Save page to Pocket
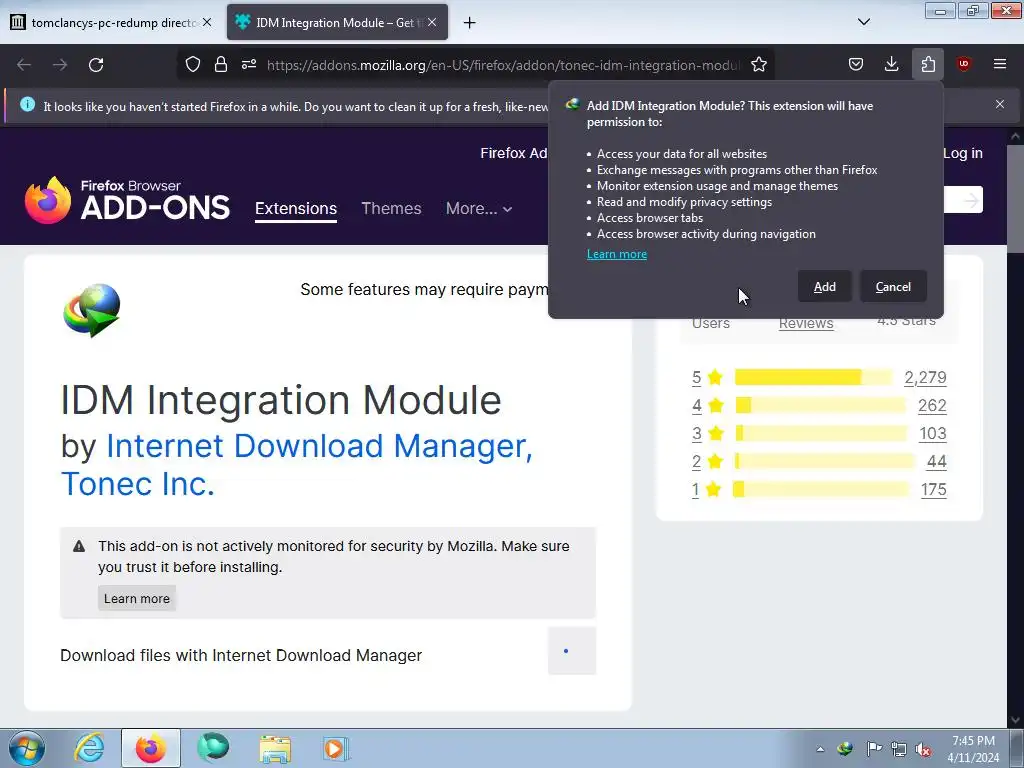 pyautogui.click(x=856, y=64)
